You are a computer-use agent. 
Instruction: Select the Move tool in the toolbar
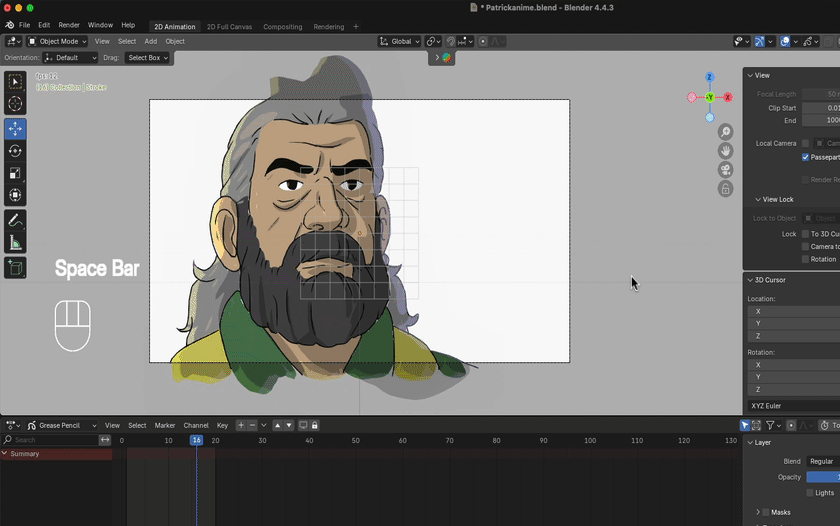15,129
